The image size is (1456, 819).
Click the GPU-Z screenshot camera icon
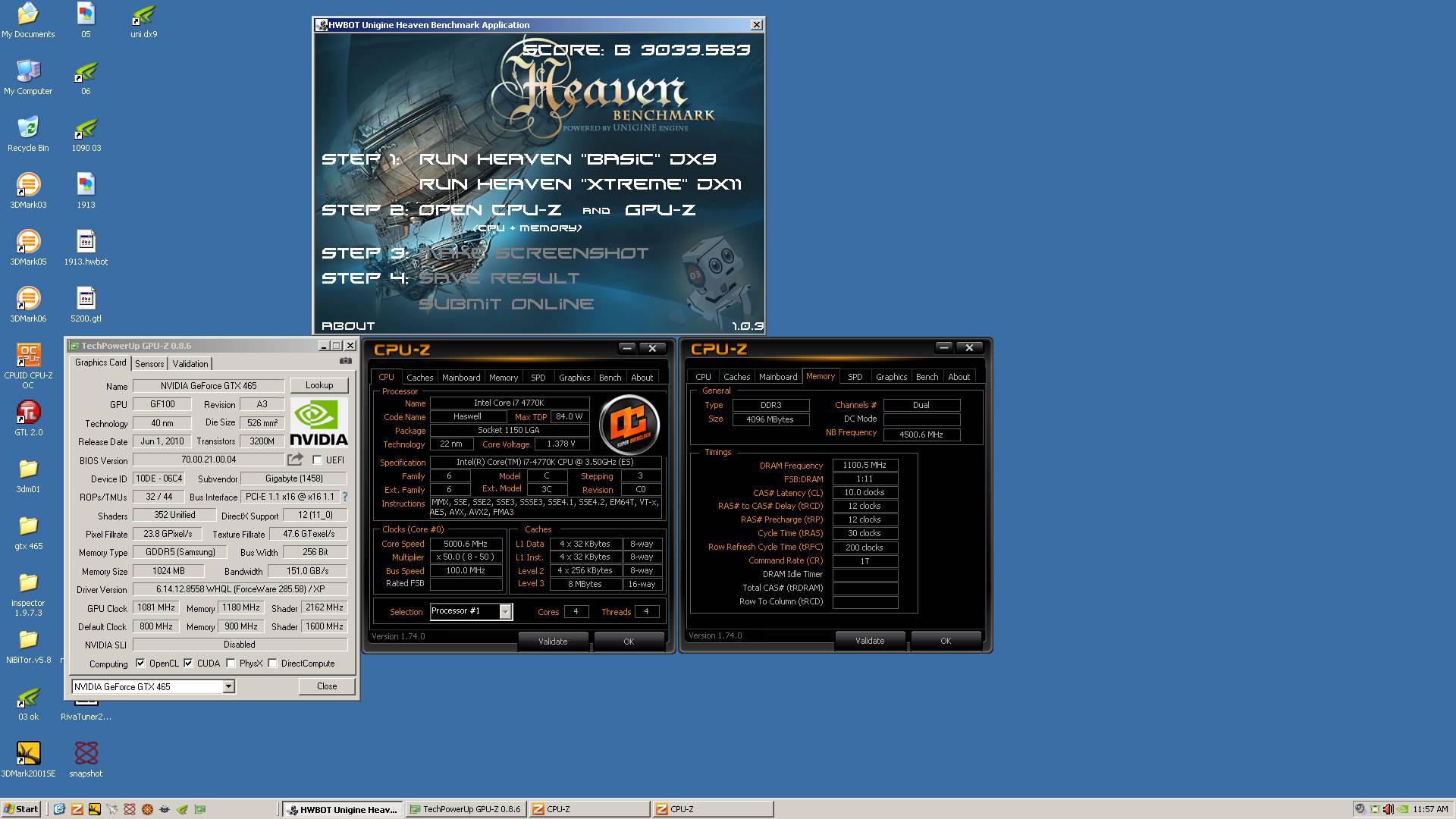click(346, 362)
